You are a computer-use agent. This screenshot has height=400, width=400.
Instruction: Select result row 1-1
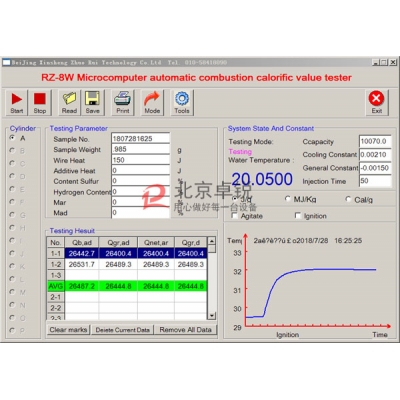coord(127,253)
